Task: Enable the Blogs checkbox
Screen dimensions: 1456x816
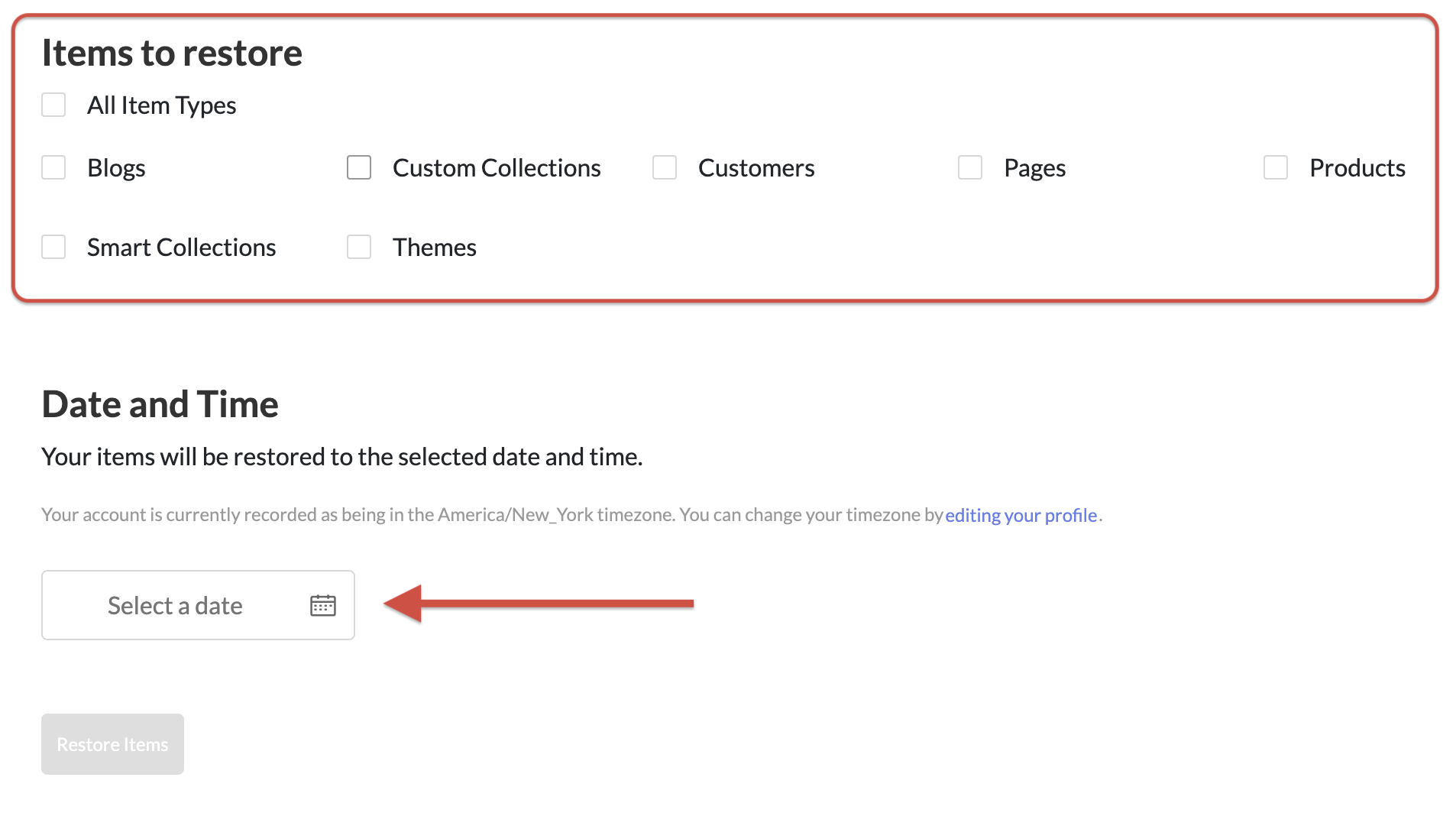Action: 53,167
